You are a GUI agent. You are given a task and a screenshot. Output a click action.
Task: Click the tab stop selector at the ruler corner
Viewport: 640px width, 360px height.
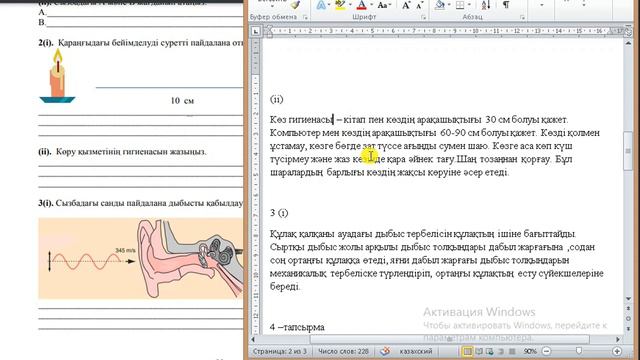(x=256, y=31)
